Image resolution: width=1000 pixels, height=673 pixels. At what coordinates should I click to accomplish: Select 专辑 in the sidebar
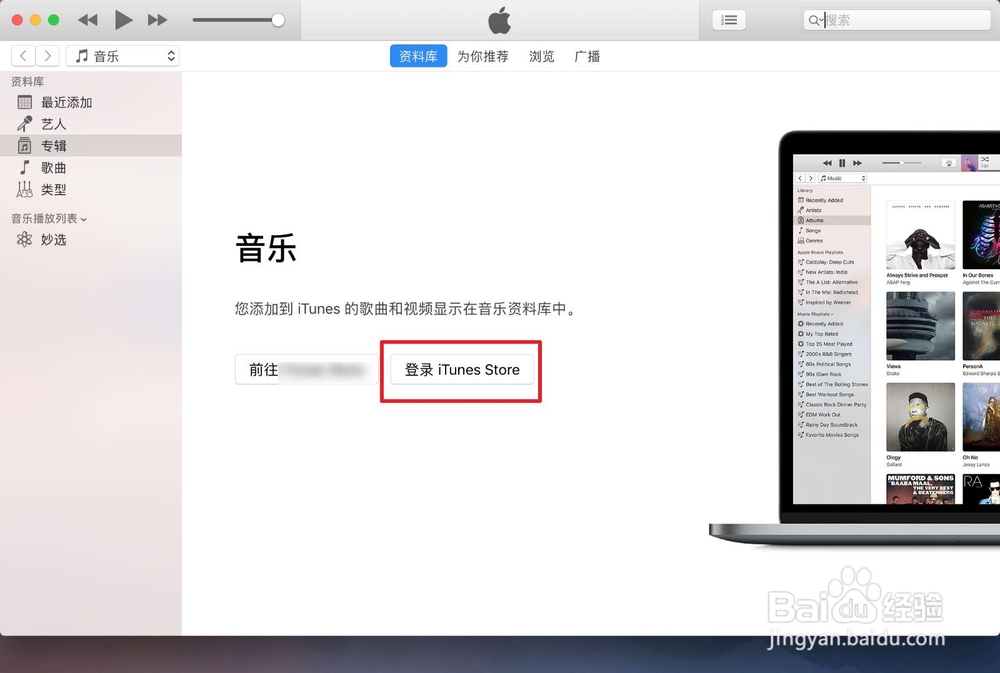tap(91, 145)
